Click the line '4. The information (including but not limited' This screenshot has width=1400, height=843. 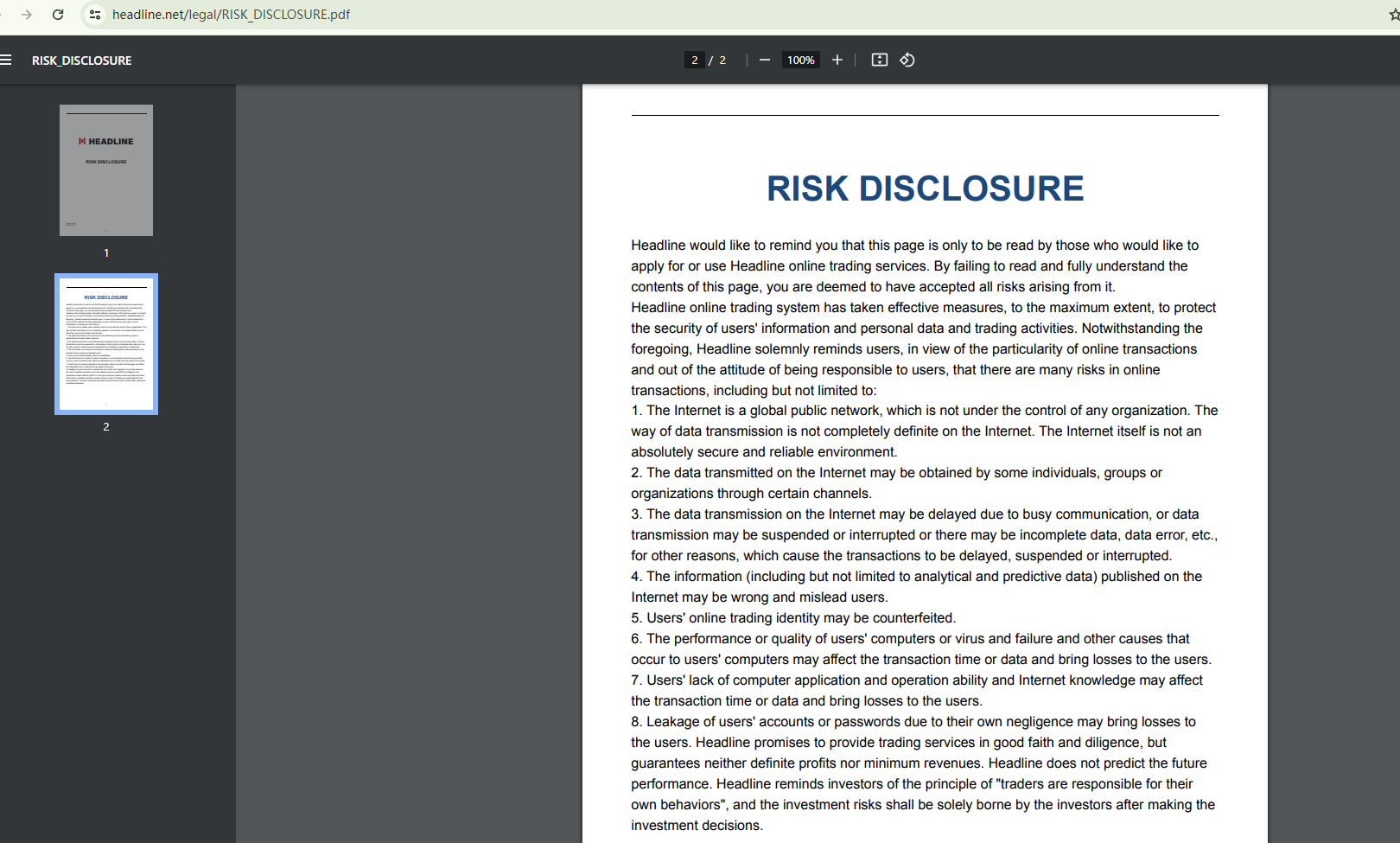916,577
